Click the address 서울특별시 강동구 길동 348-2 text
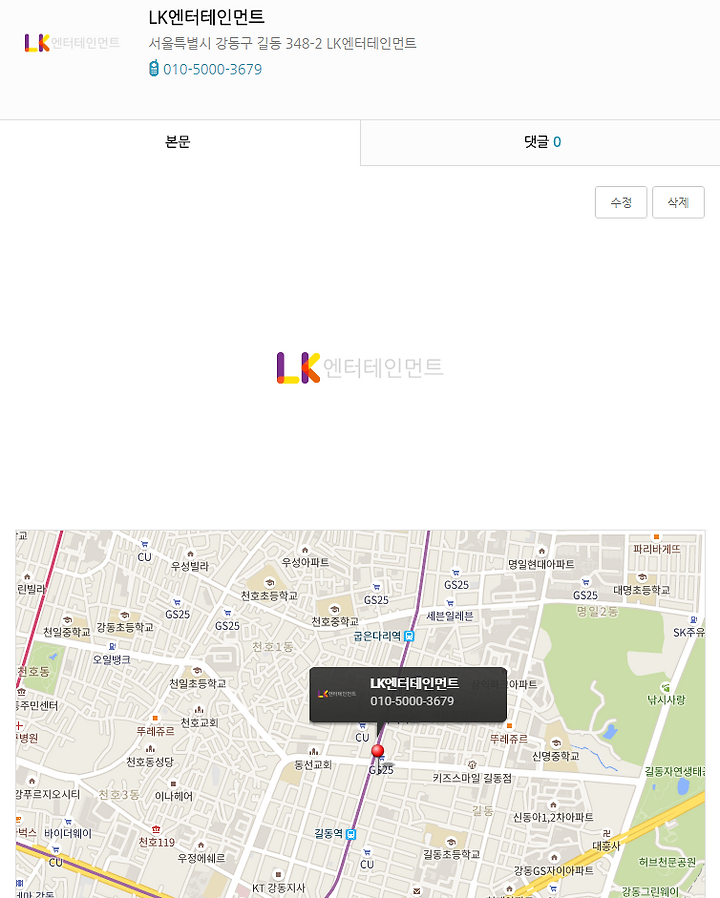This screenshot has height=898, width=720. click(282, 44)
